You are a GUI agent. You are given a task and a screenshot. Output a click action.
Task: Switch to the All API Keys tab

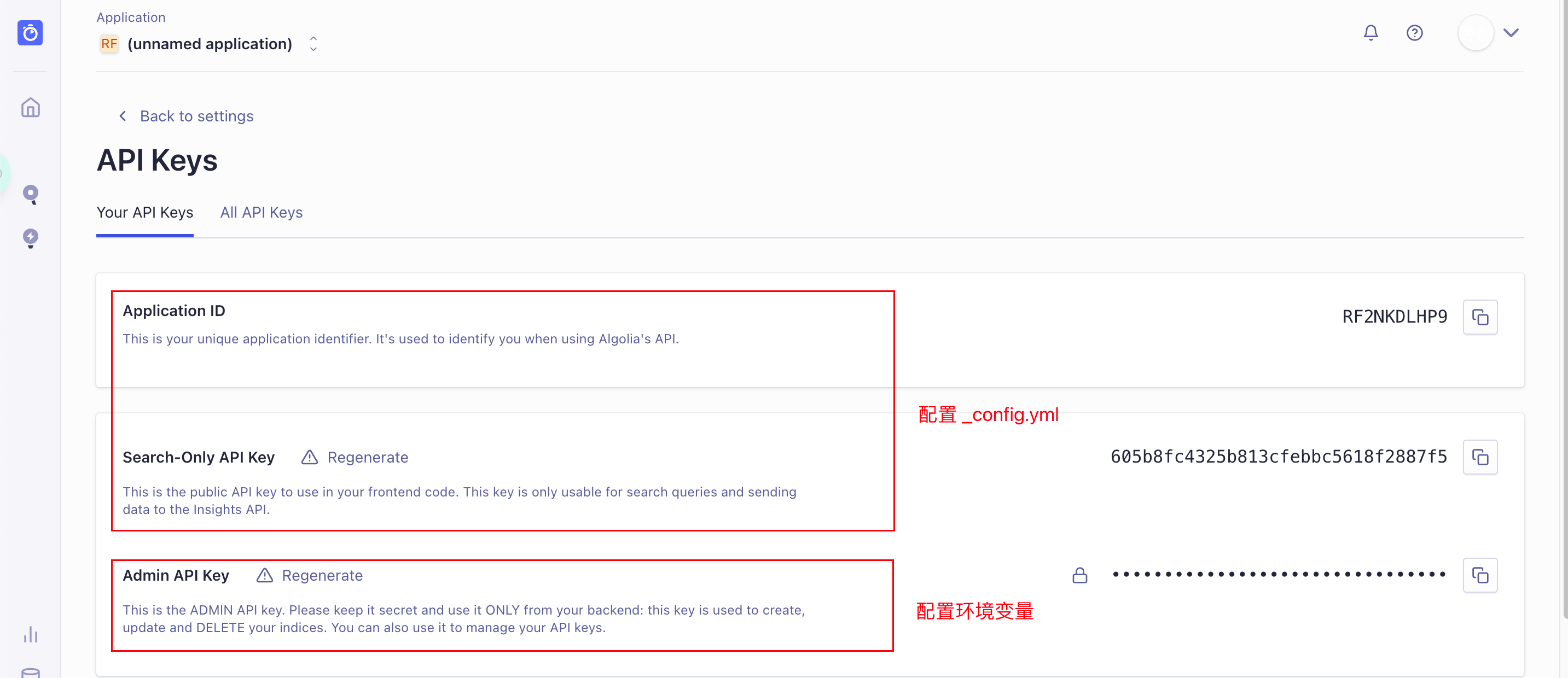click(x=261, y=212)
